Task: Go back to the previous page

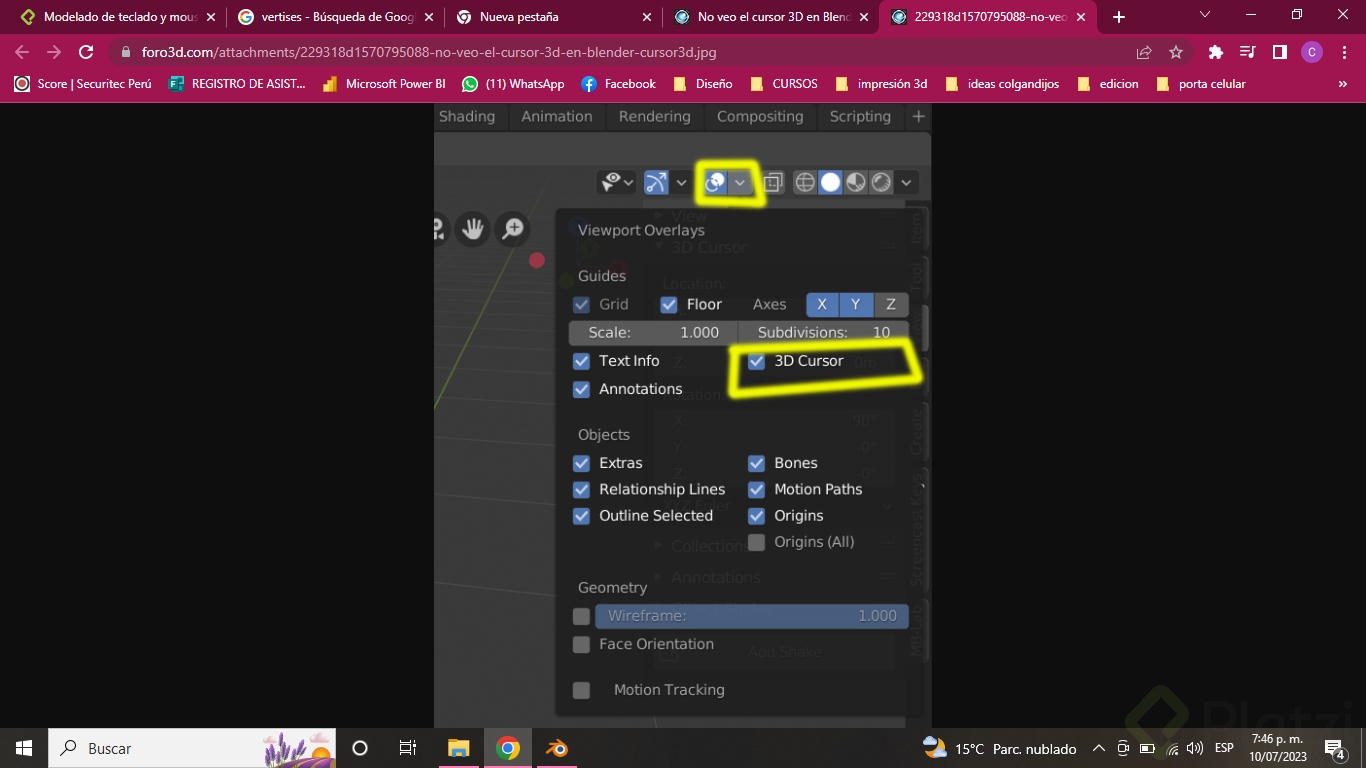Action: [x=22, y=52]
